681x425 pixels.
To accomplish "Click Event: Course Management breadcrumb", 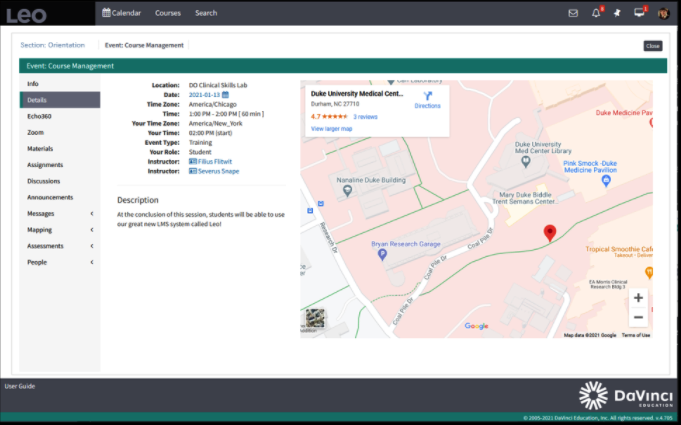I will click(144, 45).
